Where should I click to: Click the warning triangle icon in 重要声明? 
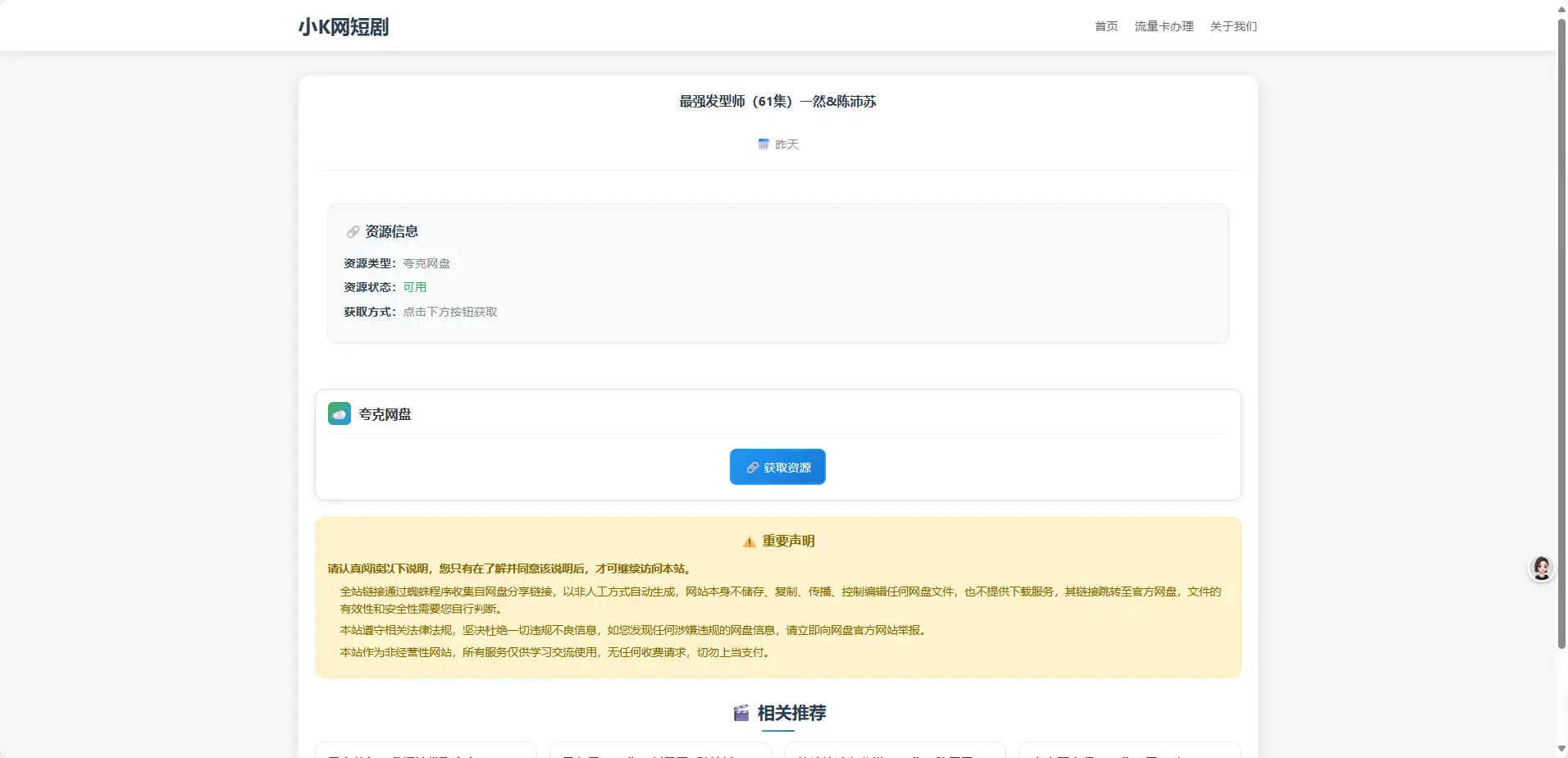coord(749,541)
